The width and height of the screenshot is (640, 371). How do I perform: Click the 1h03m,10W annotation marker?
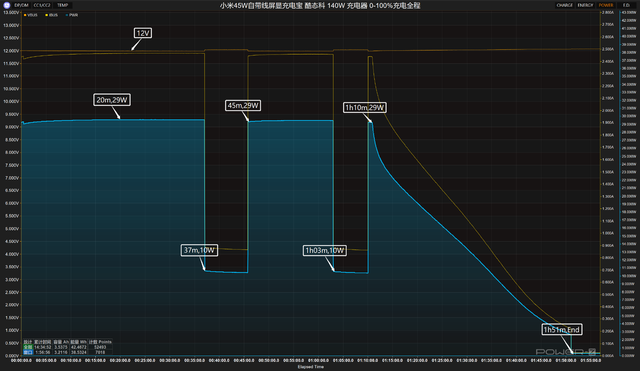[325, 251]
